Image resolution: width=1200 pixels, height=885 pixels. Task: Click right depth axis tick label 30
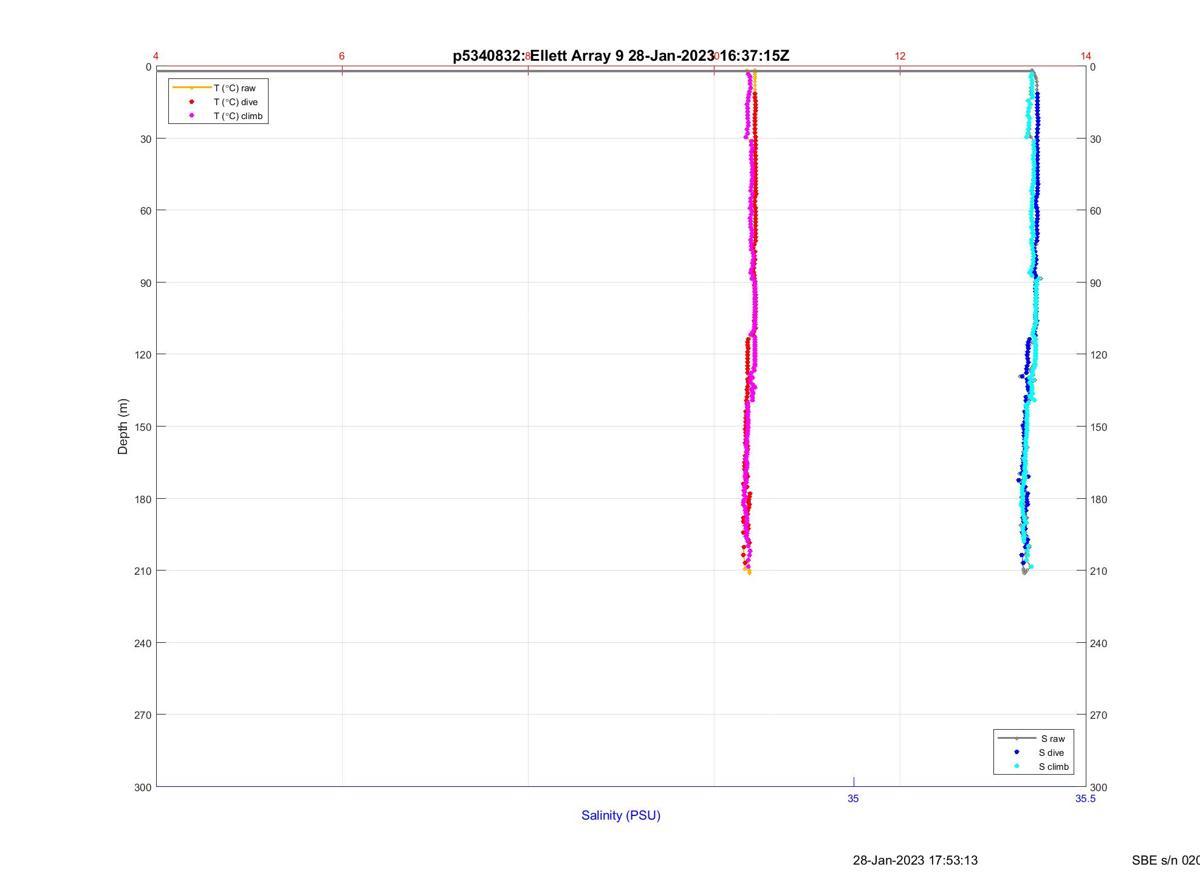1097,139
